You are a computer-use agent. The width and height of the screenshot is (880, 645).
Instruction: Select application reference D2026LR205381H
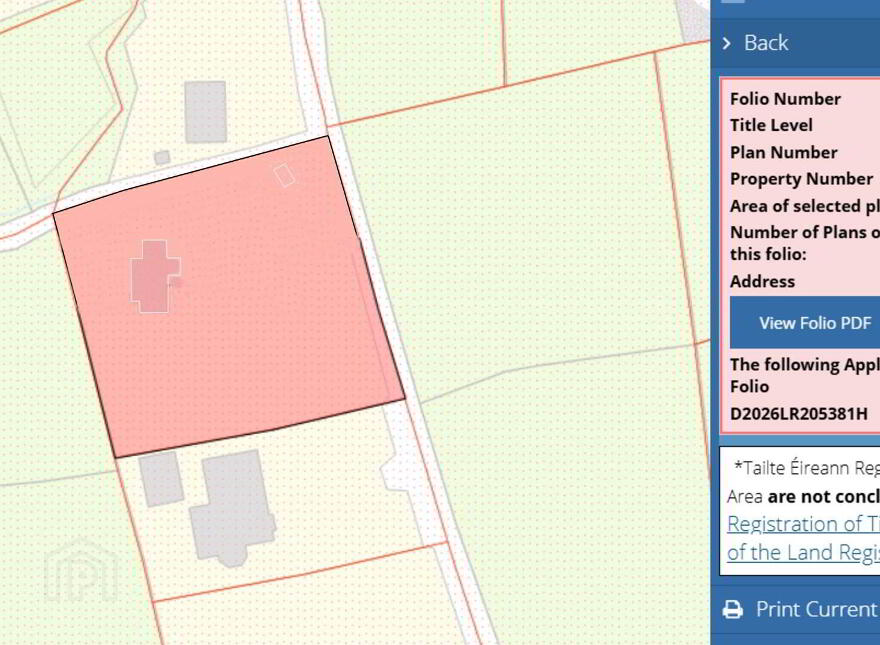(x=799, y=414)
